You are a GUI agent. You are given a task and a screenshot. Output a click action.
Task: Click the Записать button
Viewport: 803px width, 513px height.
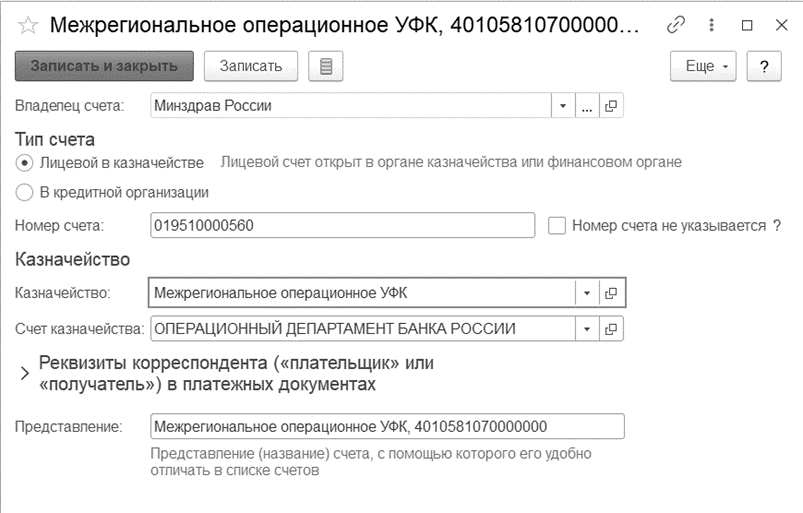click(x=251, y=66)
